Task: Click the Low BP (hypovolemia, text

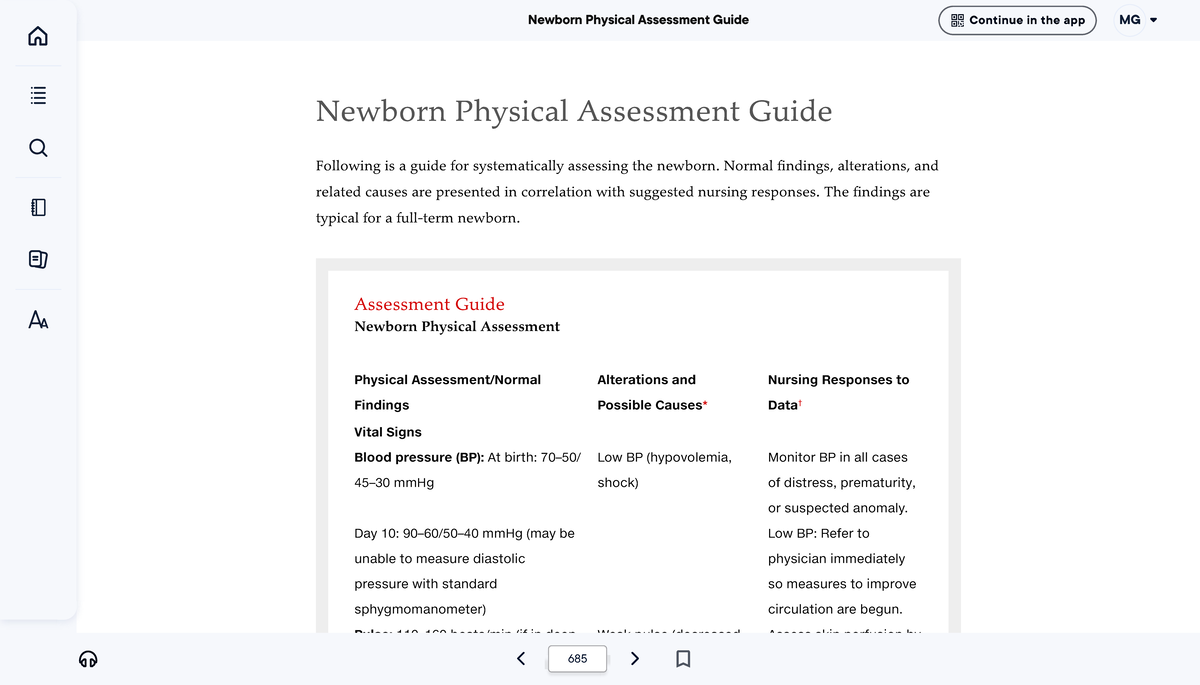Action: (x=664, y=457)
